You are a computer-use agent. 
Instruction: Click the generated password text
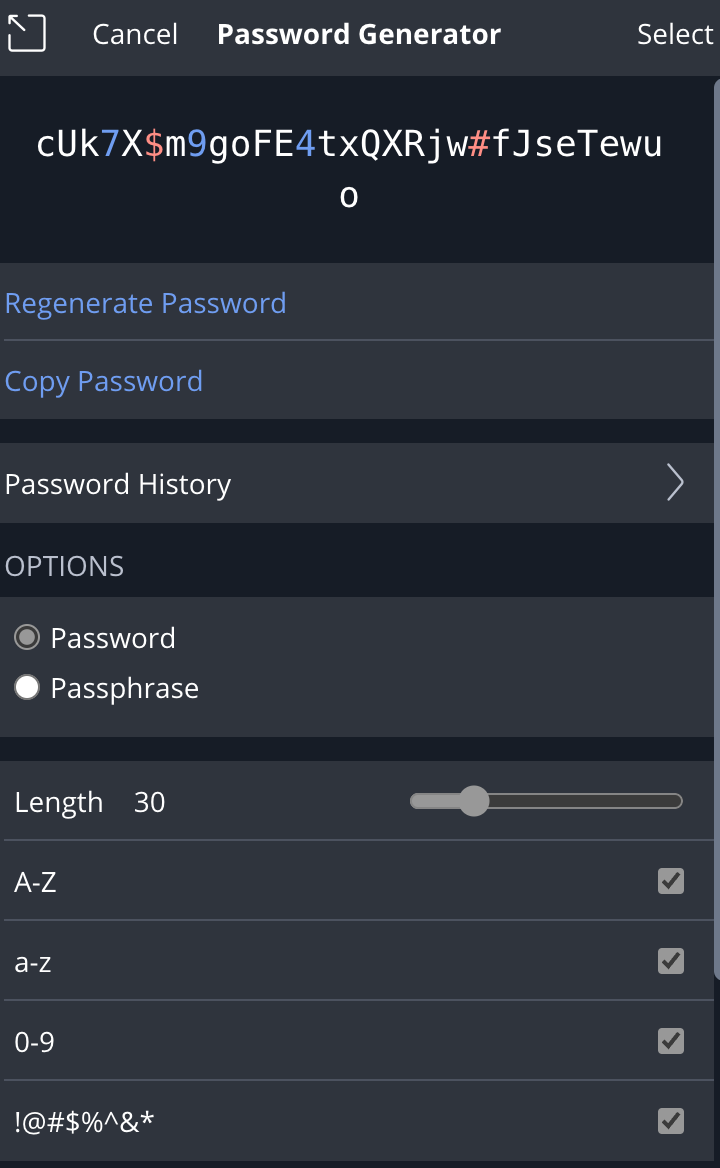coord(349,170)
